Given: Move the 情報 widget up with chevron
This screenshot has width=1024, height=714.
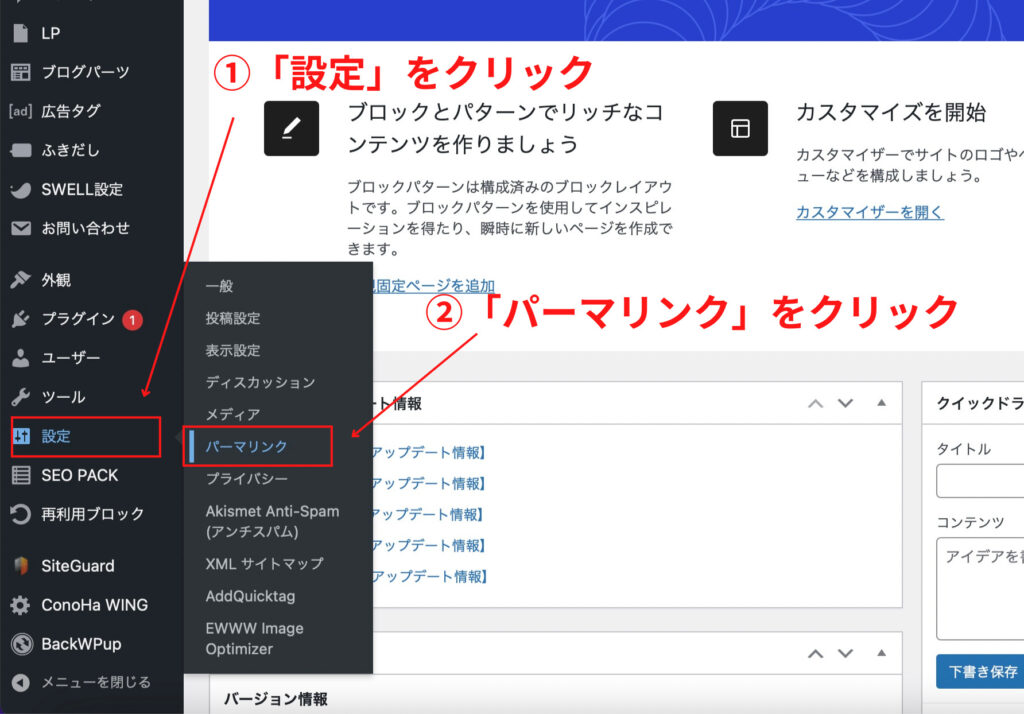Looking at the screenshot, I should (x=815, y=403).
